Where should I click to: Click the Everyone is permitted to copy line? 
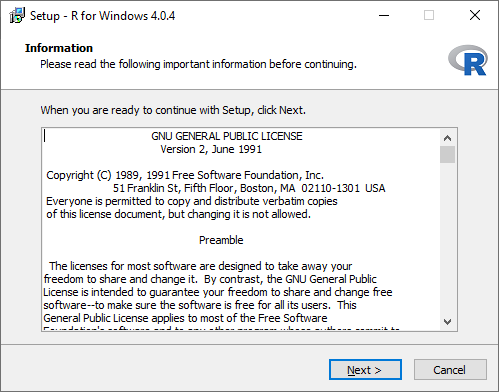[192, 201]
